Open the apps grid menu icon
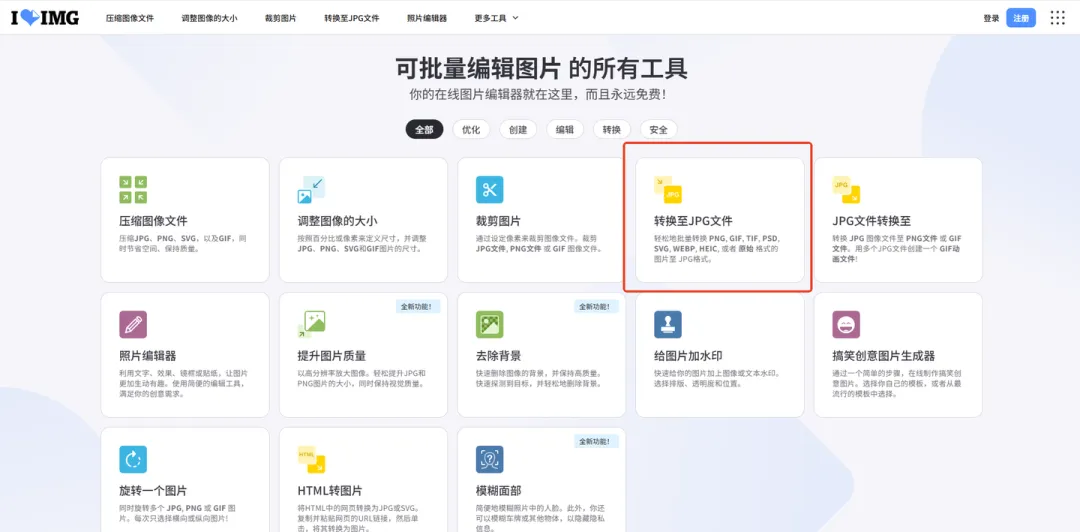1080x532 pixels. pyautogui.click(x=1057, y=18)
